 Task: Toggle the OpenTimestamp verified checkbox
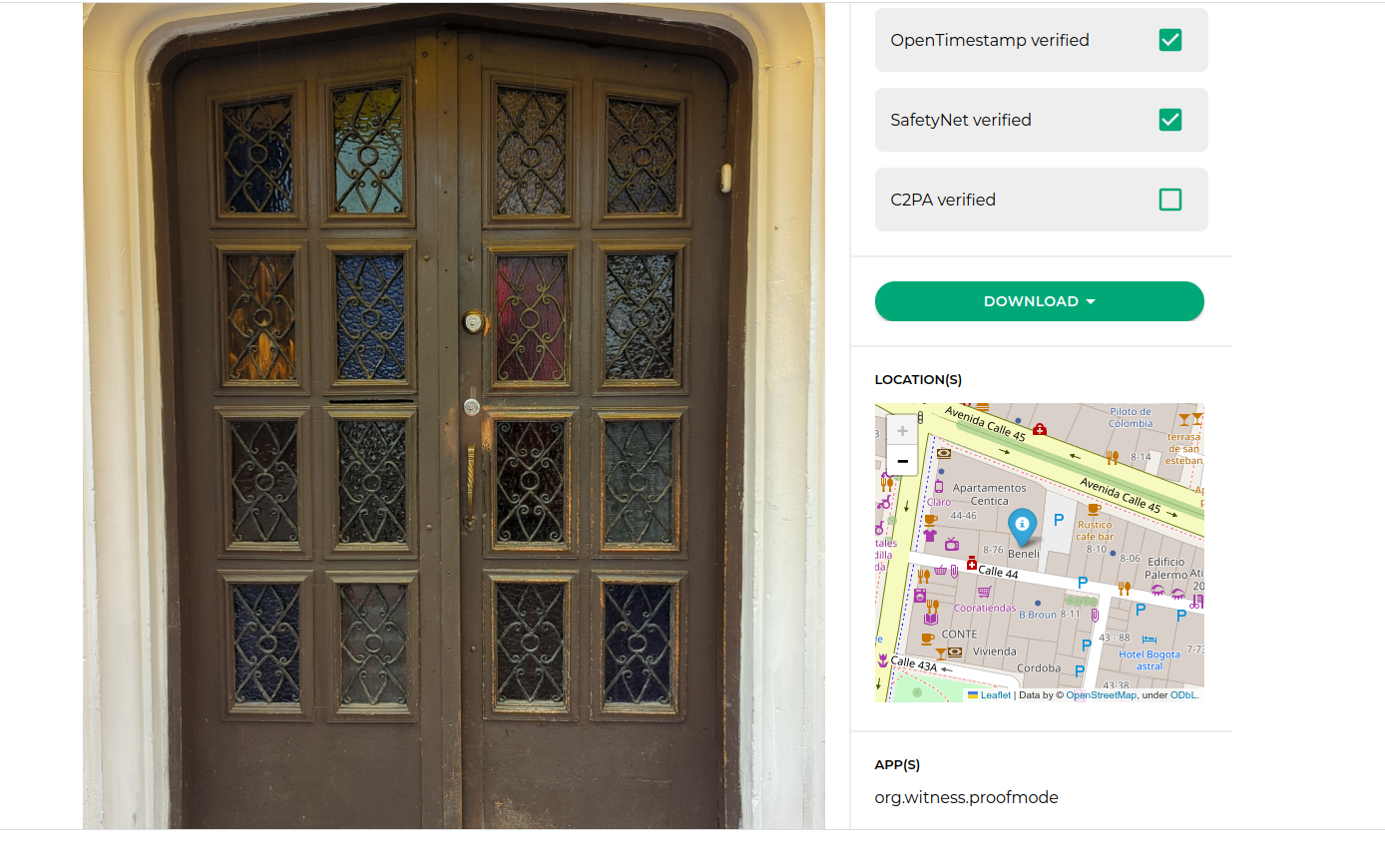point(1170,40)
